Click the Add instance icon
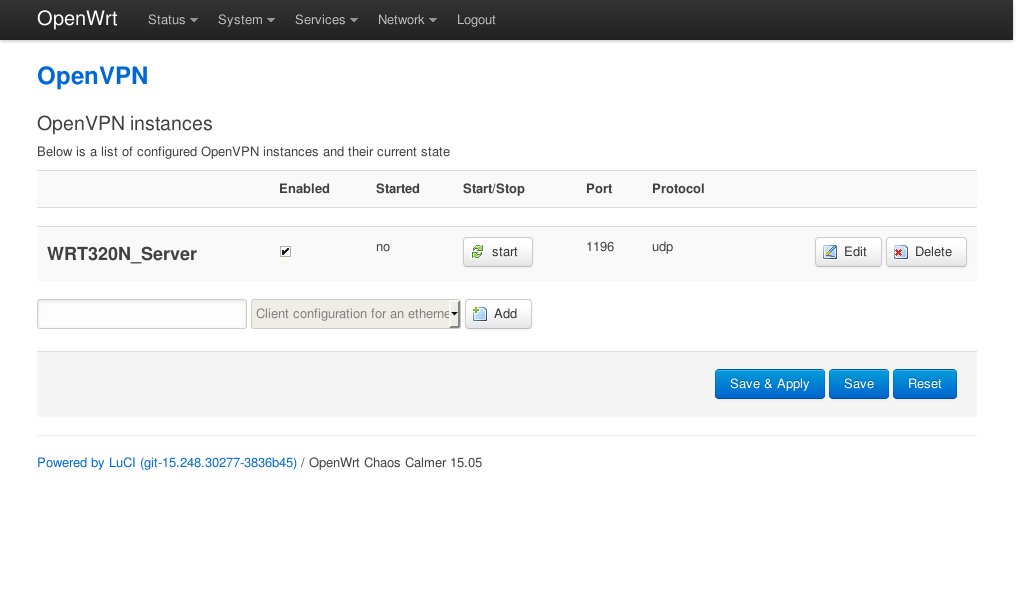This screenshot has height=612, width=1024. point(480,314)
